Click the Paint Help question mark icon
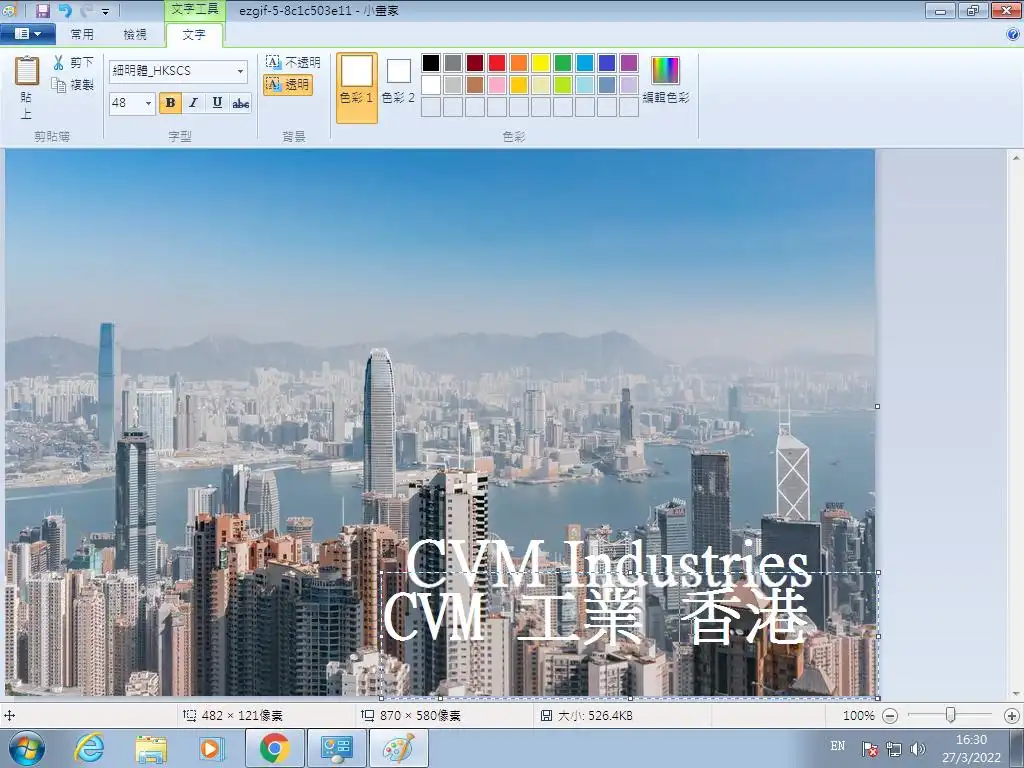This screenshot has height=768, width=1024. tap(1013, 35)
